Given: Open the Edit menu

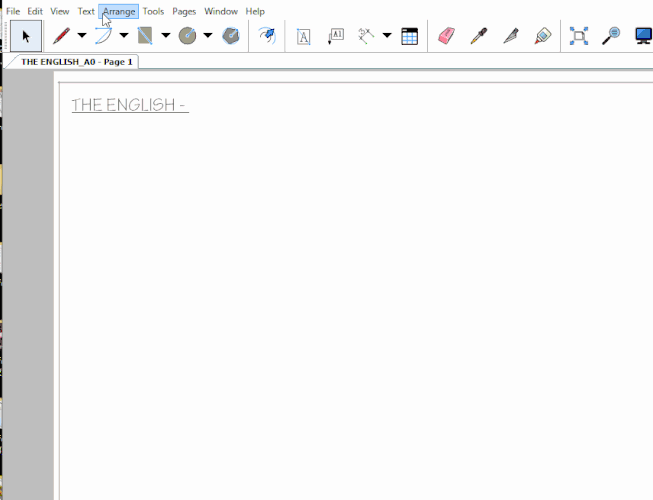Looking at the screenshot, I should pos(35,11).
